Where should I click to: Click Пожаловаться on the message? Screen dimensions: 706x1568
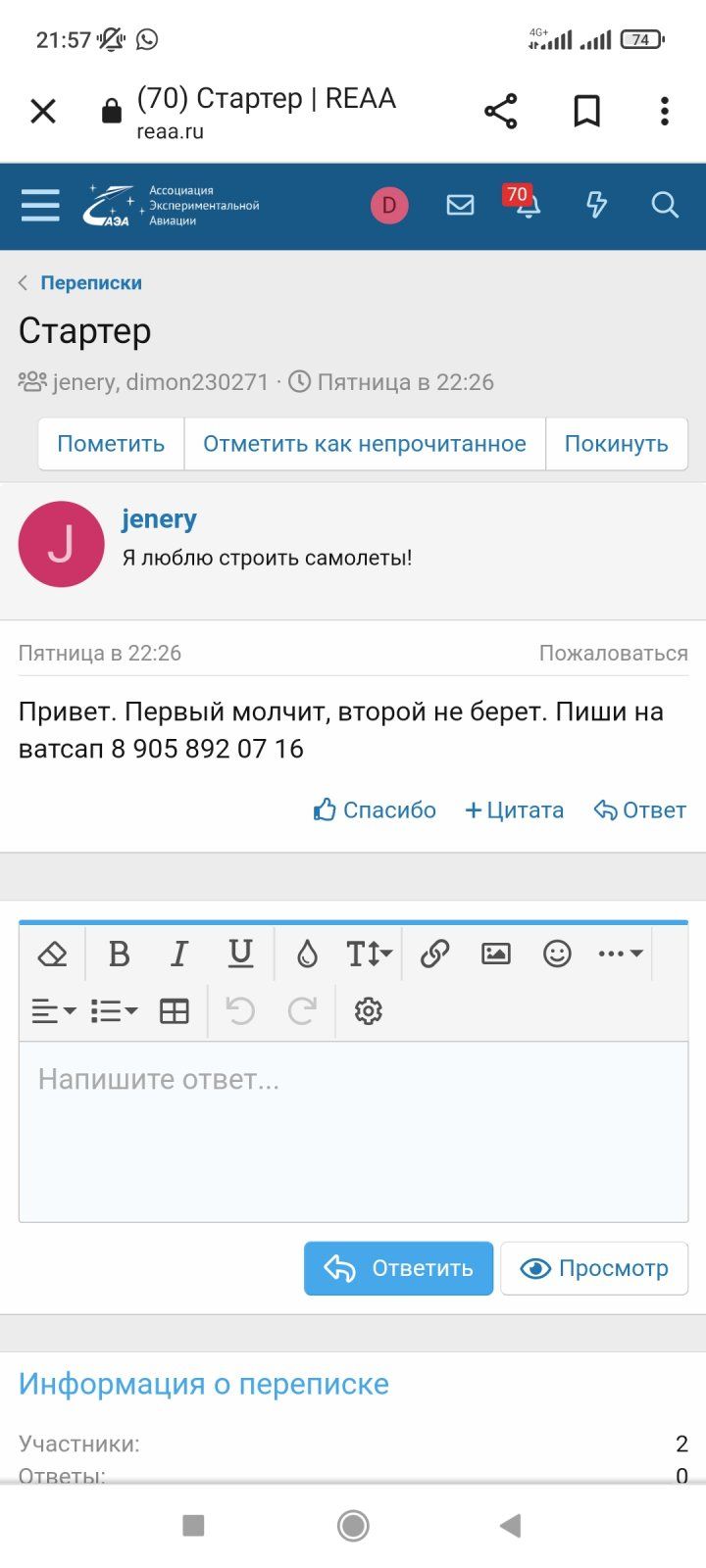coord(614,654)
